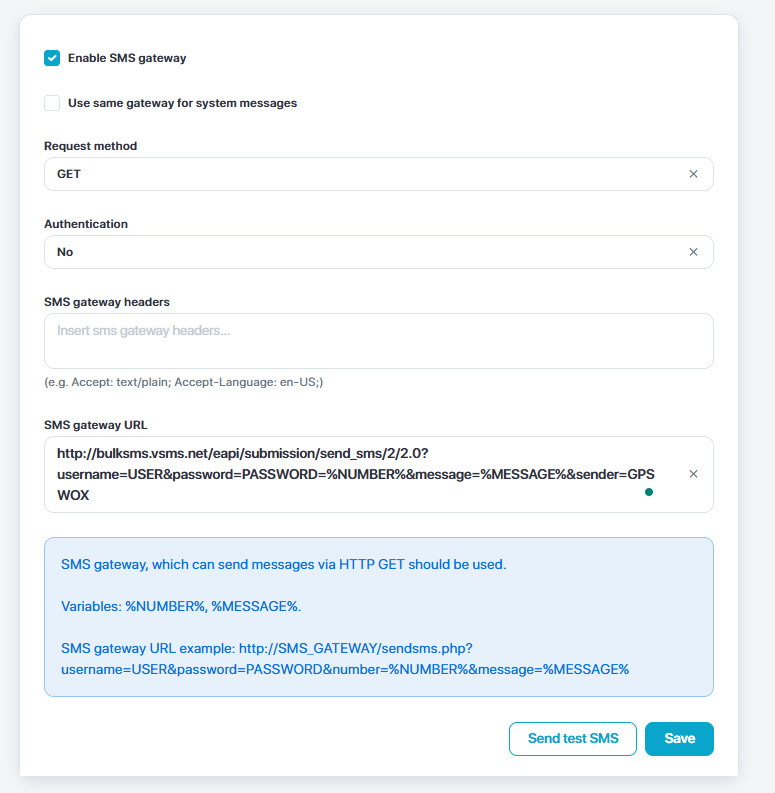Open the Authentication dropdown showing No
775x793 pixels.
pyautogui.click(x=360, y=252)
